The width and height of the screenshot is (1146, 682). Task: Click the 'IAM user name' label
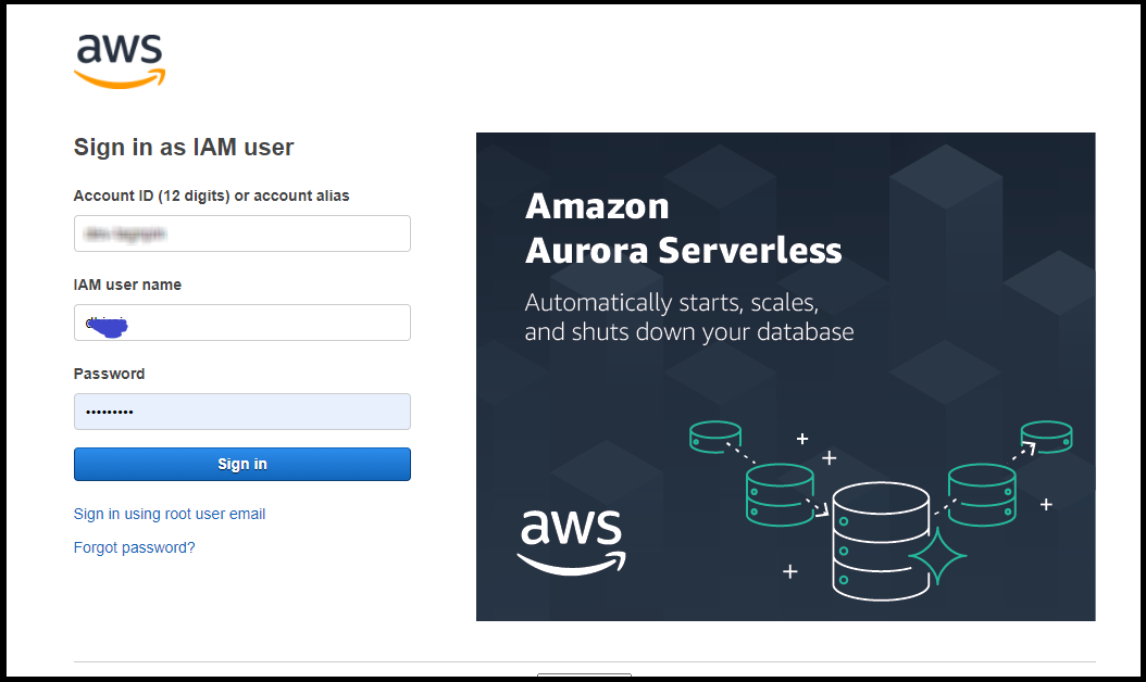pos(127,285)
